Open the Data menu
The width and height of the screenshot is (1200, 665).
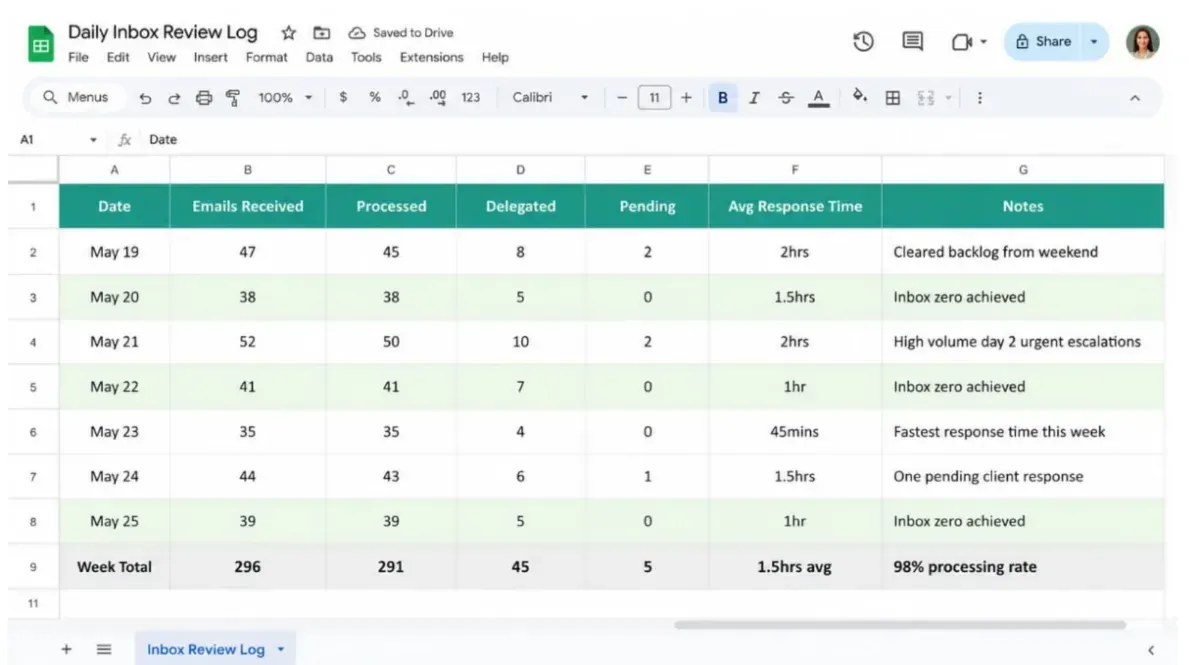click(319, 57)
